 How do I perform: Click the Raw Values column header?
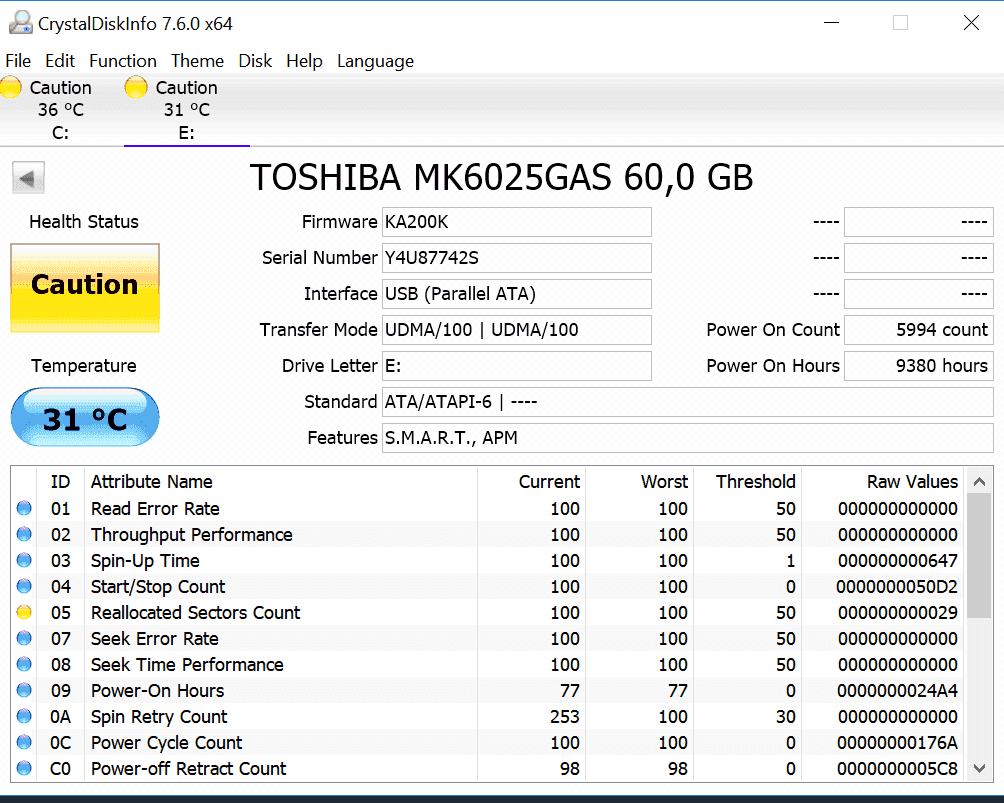click(884, 482)
